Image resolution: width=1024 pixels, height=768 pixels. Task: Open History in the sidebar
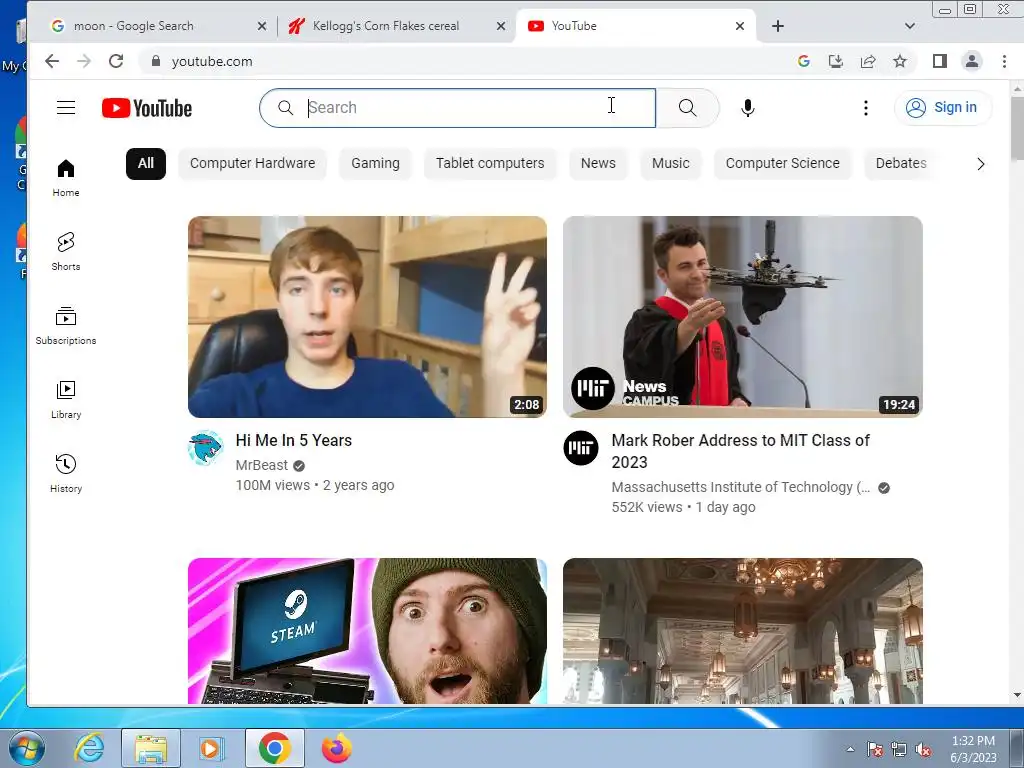pos(66,473)
